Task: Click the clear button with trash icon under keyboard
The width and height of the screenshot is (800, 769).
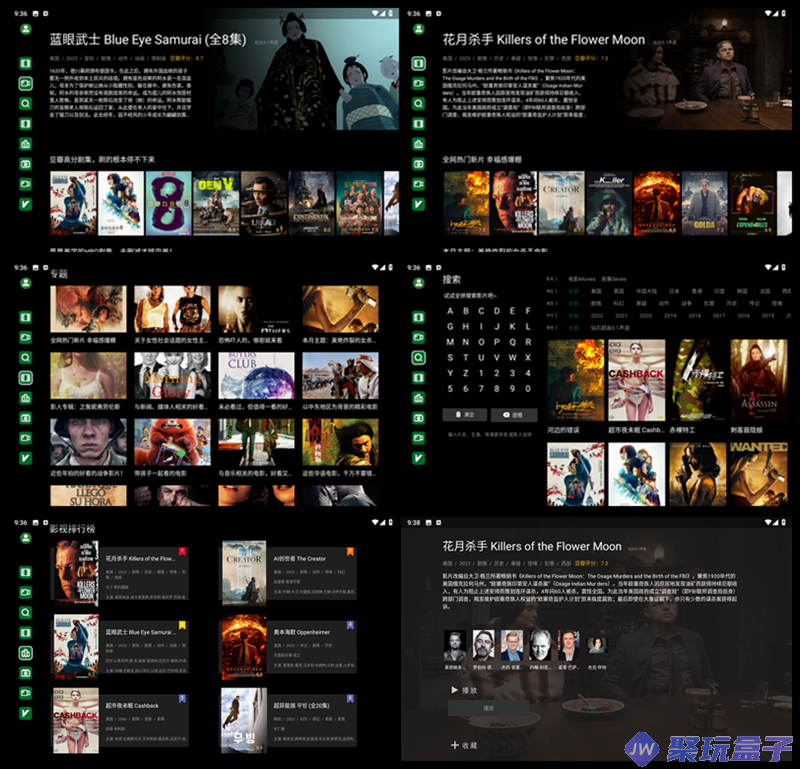Action: click(x=465, y=415)
